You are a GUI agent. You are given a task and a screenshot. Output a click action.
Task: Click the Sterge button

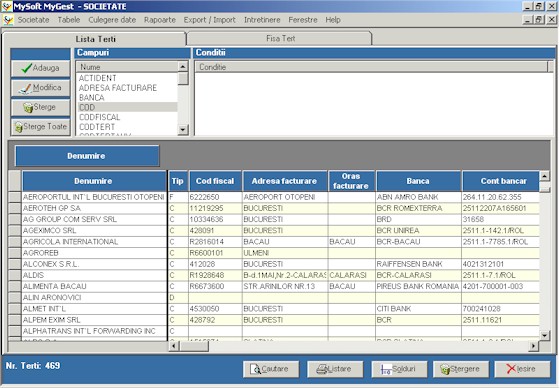pyautogui.click(x=40, y=108)
